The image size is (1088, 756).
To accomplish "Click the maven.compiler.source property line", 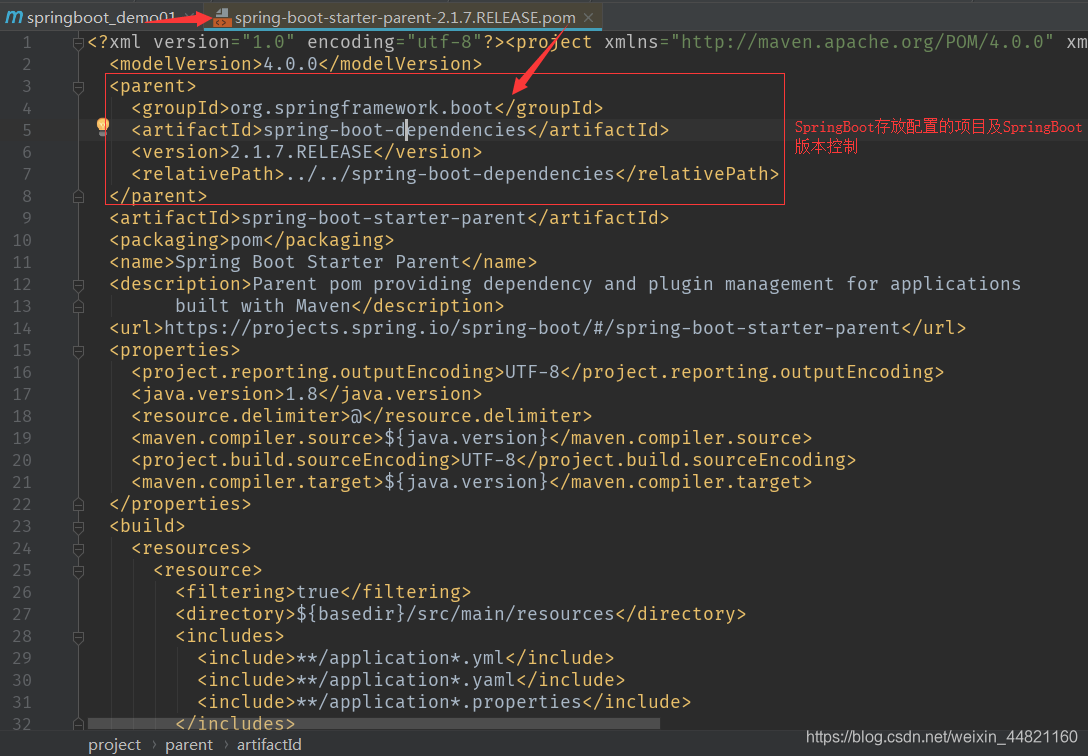I will coord(472,438).
